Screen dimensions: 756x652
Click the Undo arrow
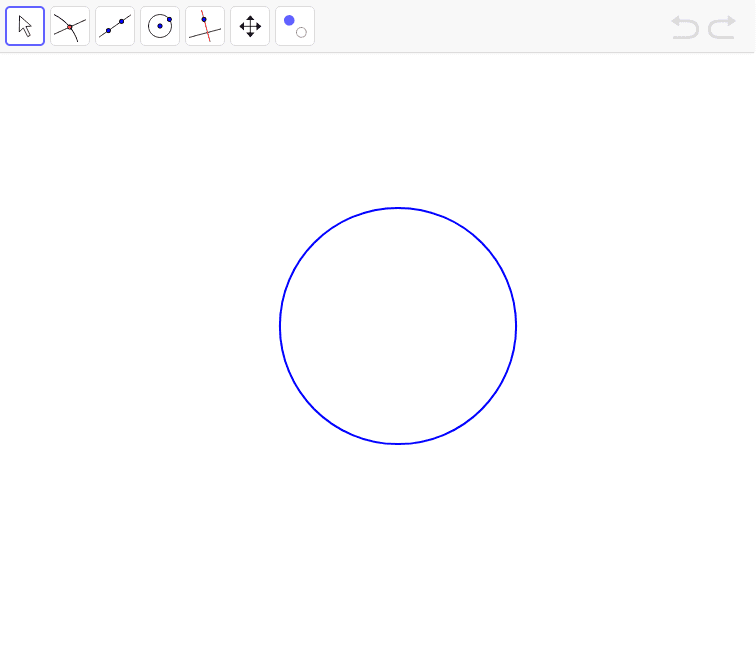coord(685,27)
